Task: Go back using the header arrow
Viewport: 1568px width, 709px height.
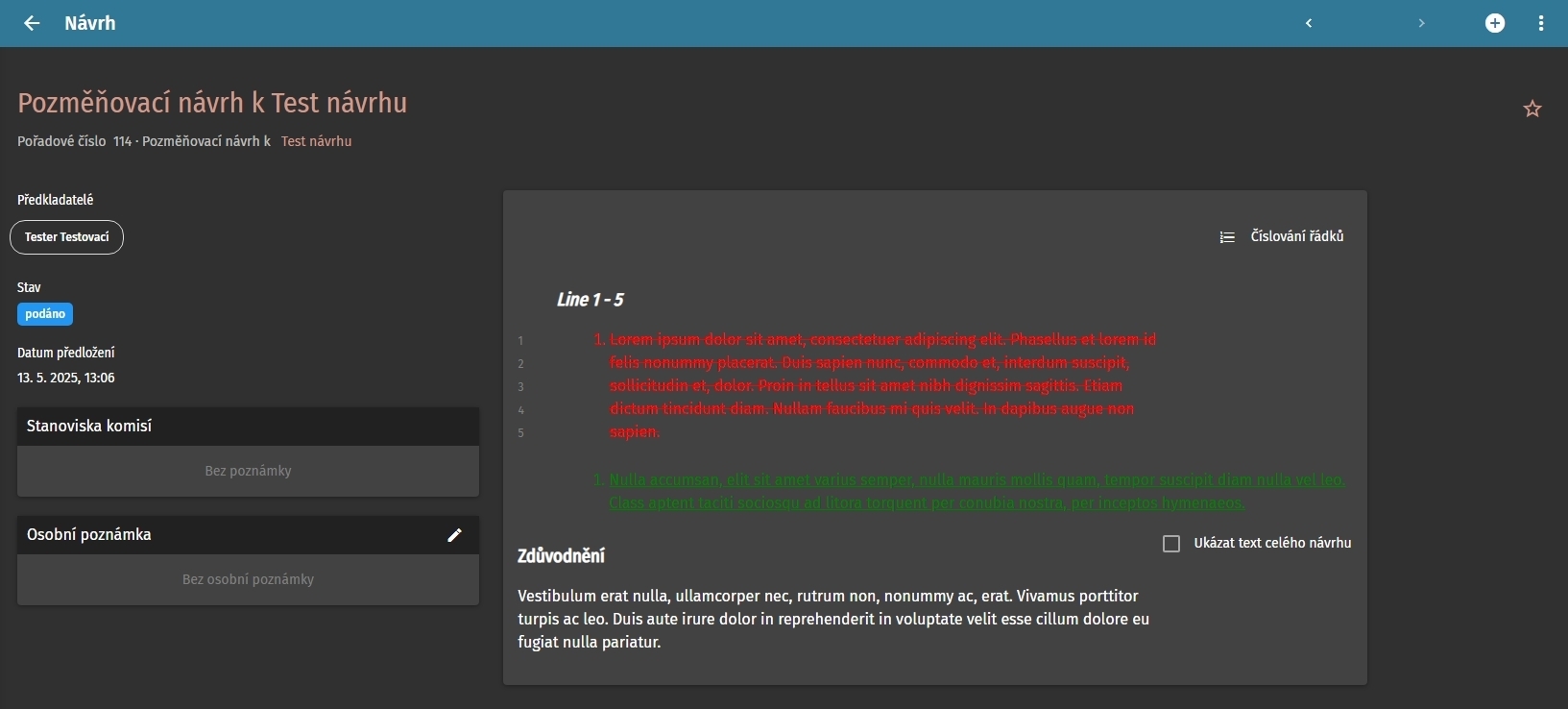Action: point(32,23)
